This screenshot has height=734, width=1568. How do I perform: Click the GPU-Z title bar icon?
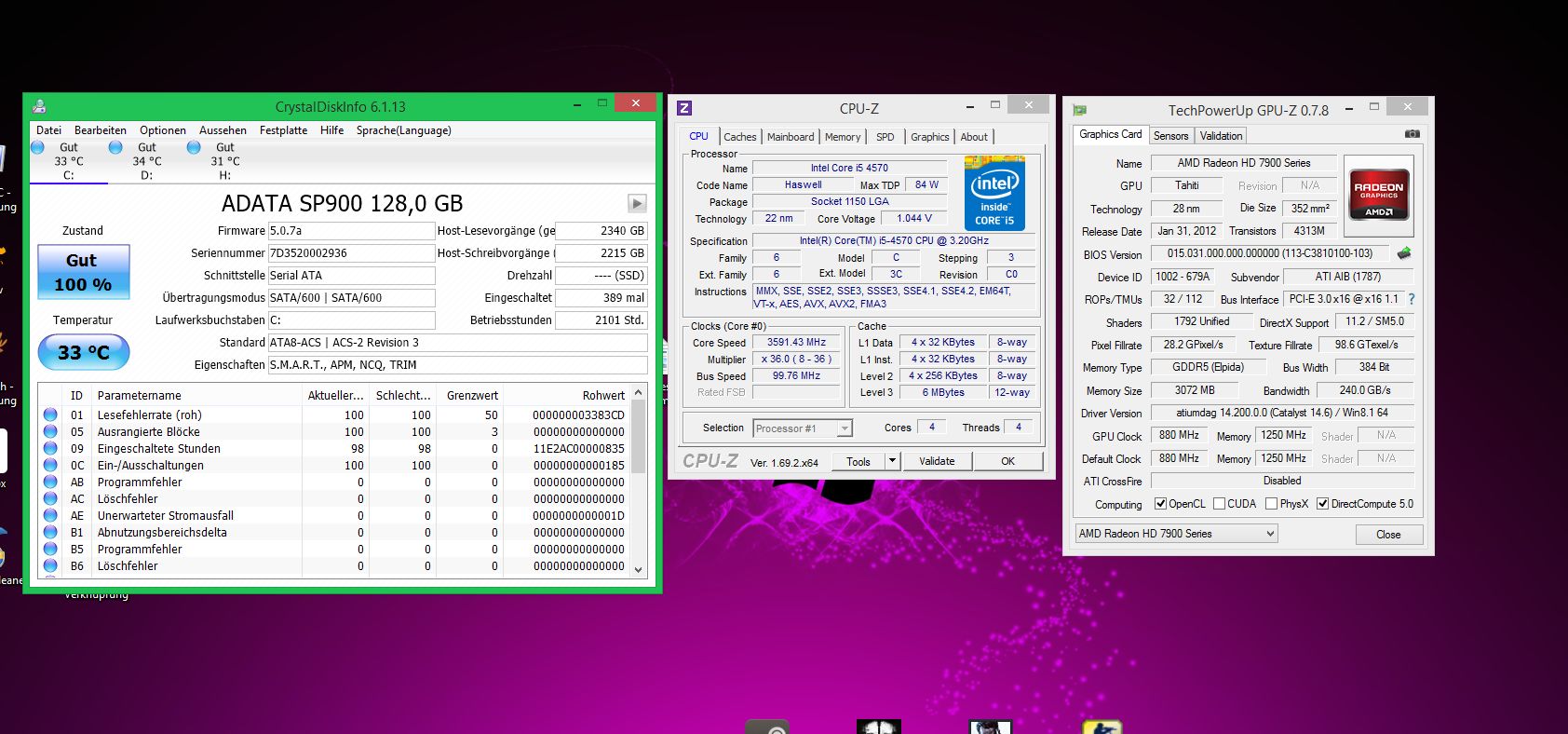tap(1079, 110)
